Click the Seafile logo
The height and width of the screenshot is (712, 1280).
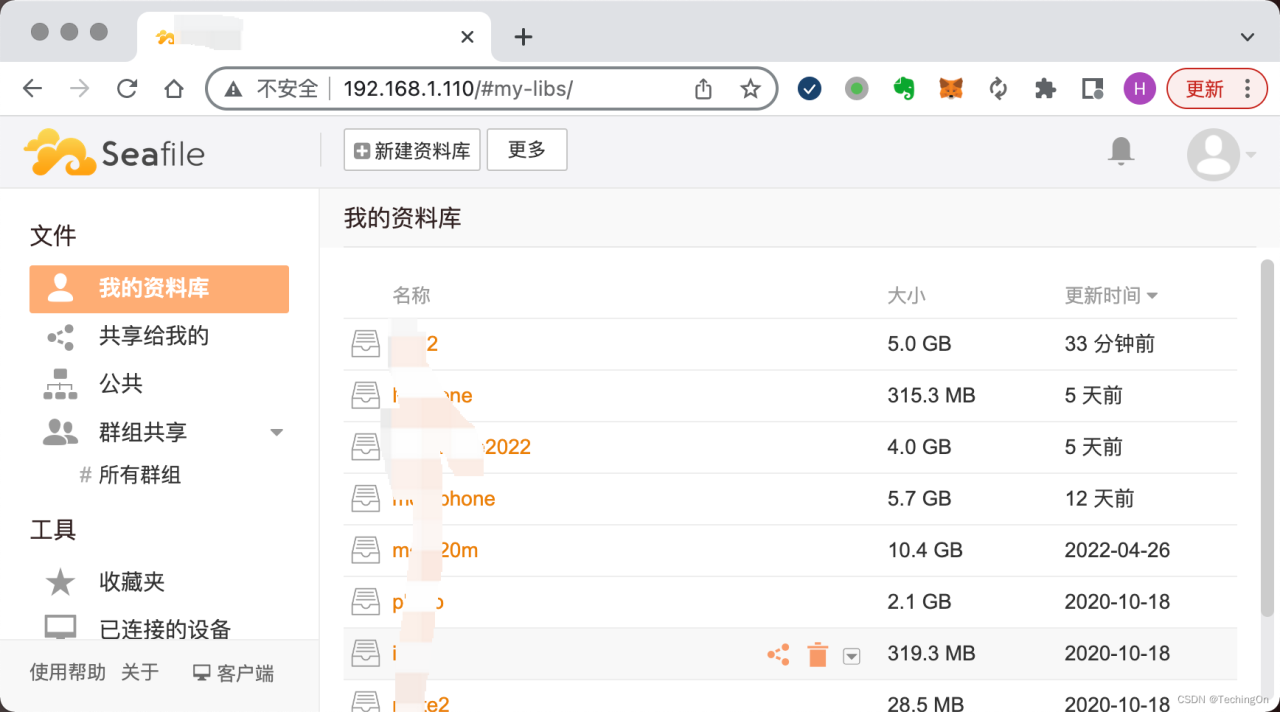tap(114, 153)
